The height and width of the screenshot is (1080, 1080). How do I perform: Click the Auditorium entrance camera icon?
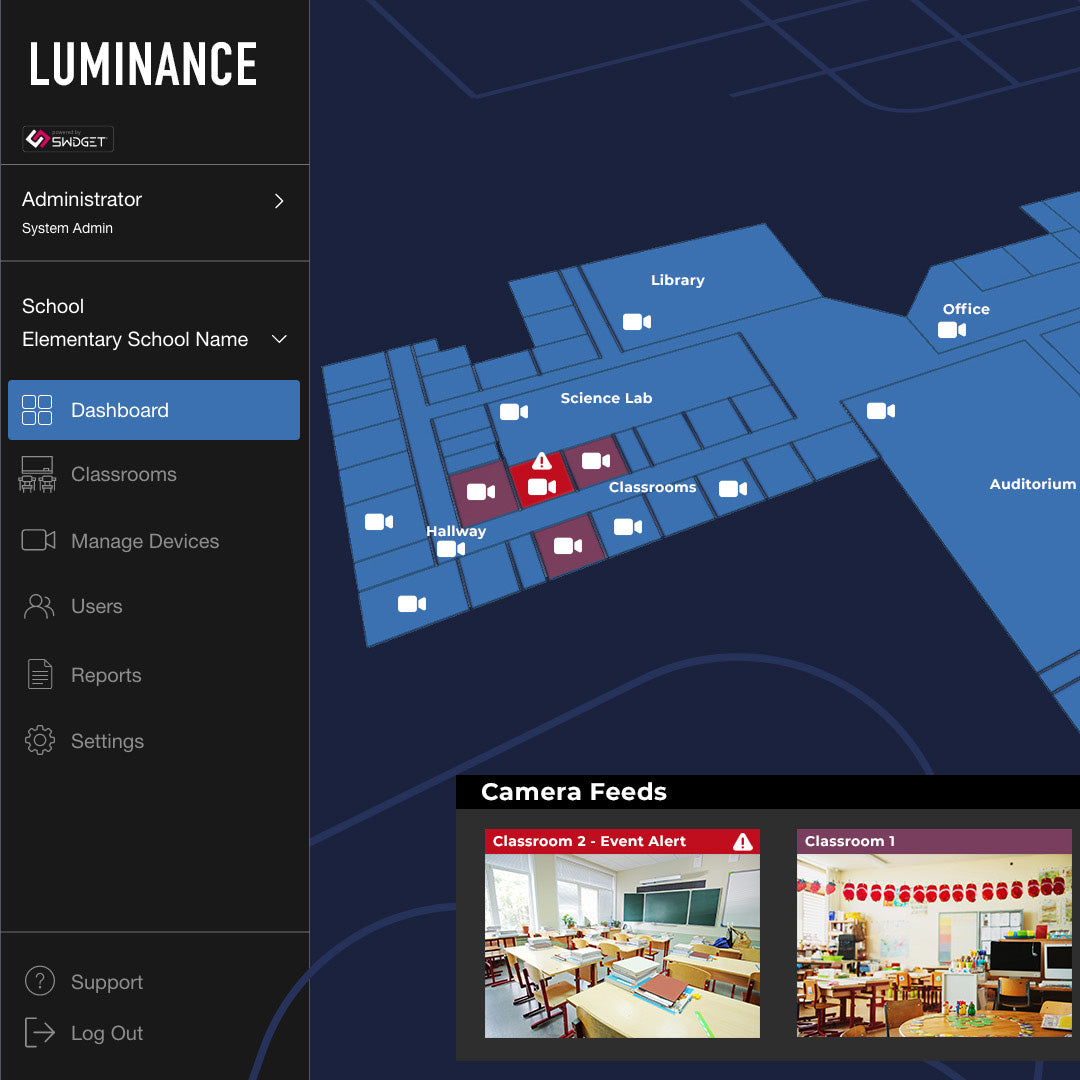point(880,411)
